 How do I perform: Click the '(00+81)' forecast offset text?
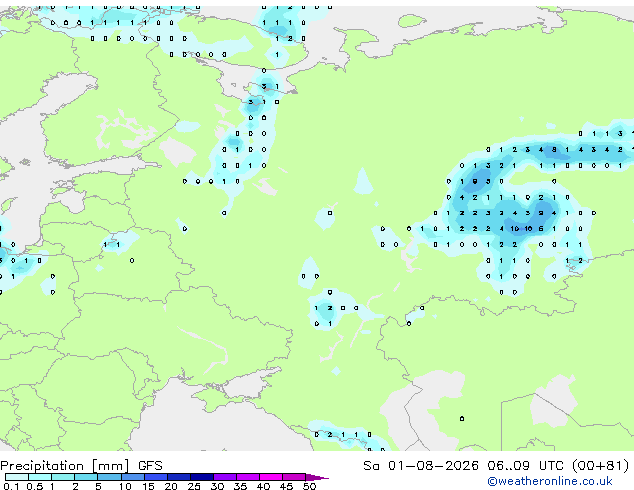(x=600, y=466)
